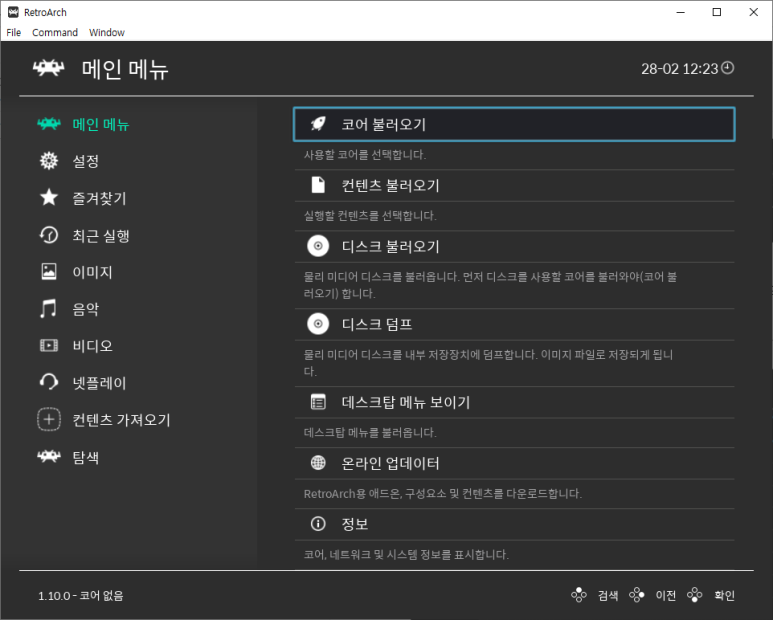Click the gamepad icon beside 검색

(579, 595)
